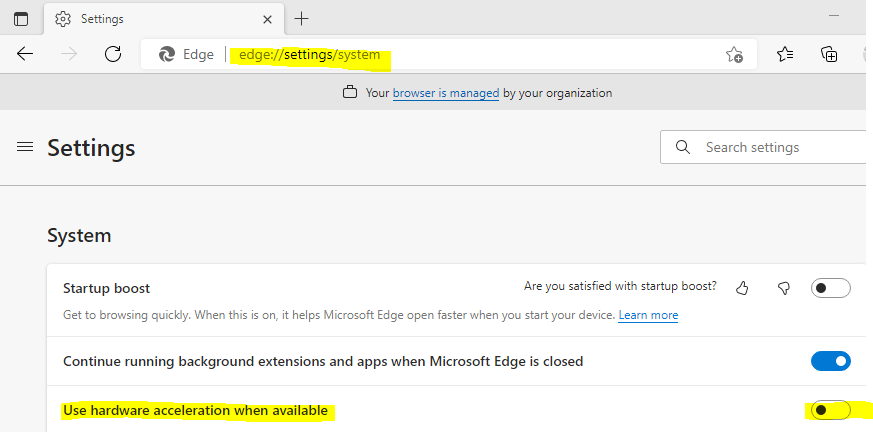Open the Favorites list icon
873x432 pixels.
point(785,54)
